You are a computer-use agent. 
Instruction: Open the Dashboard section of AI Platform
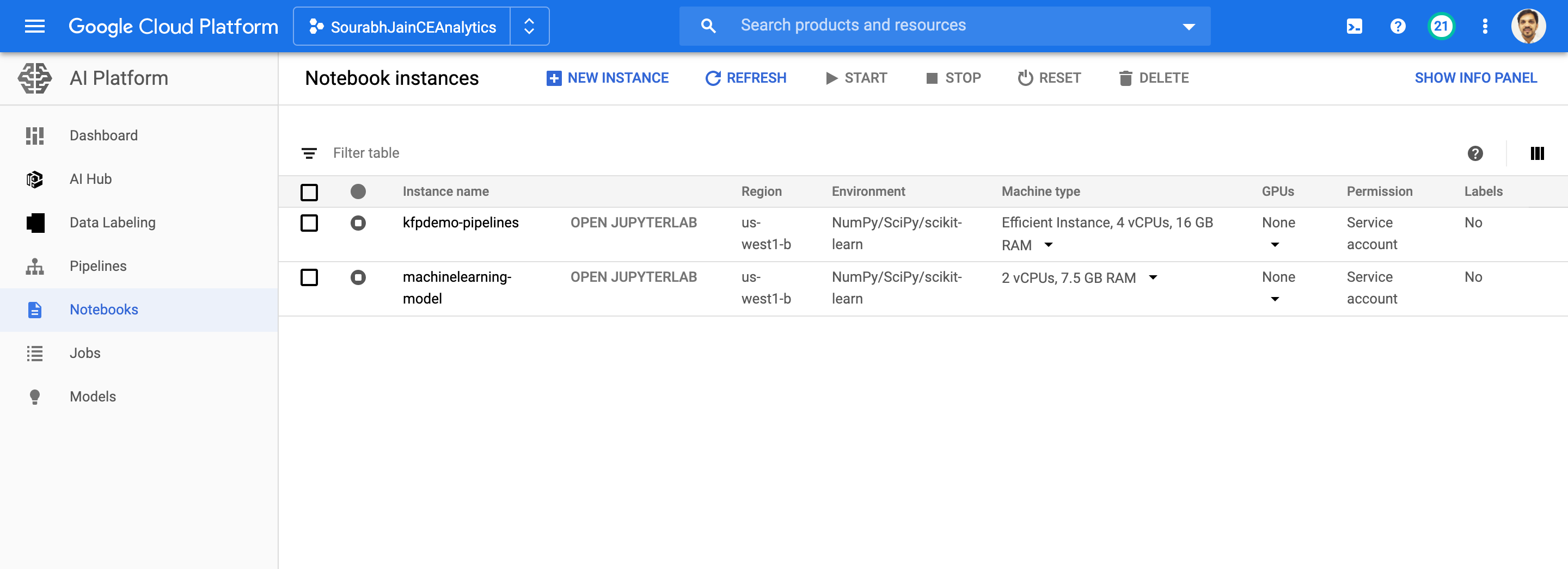(x=103, y=135)
